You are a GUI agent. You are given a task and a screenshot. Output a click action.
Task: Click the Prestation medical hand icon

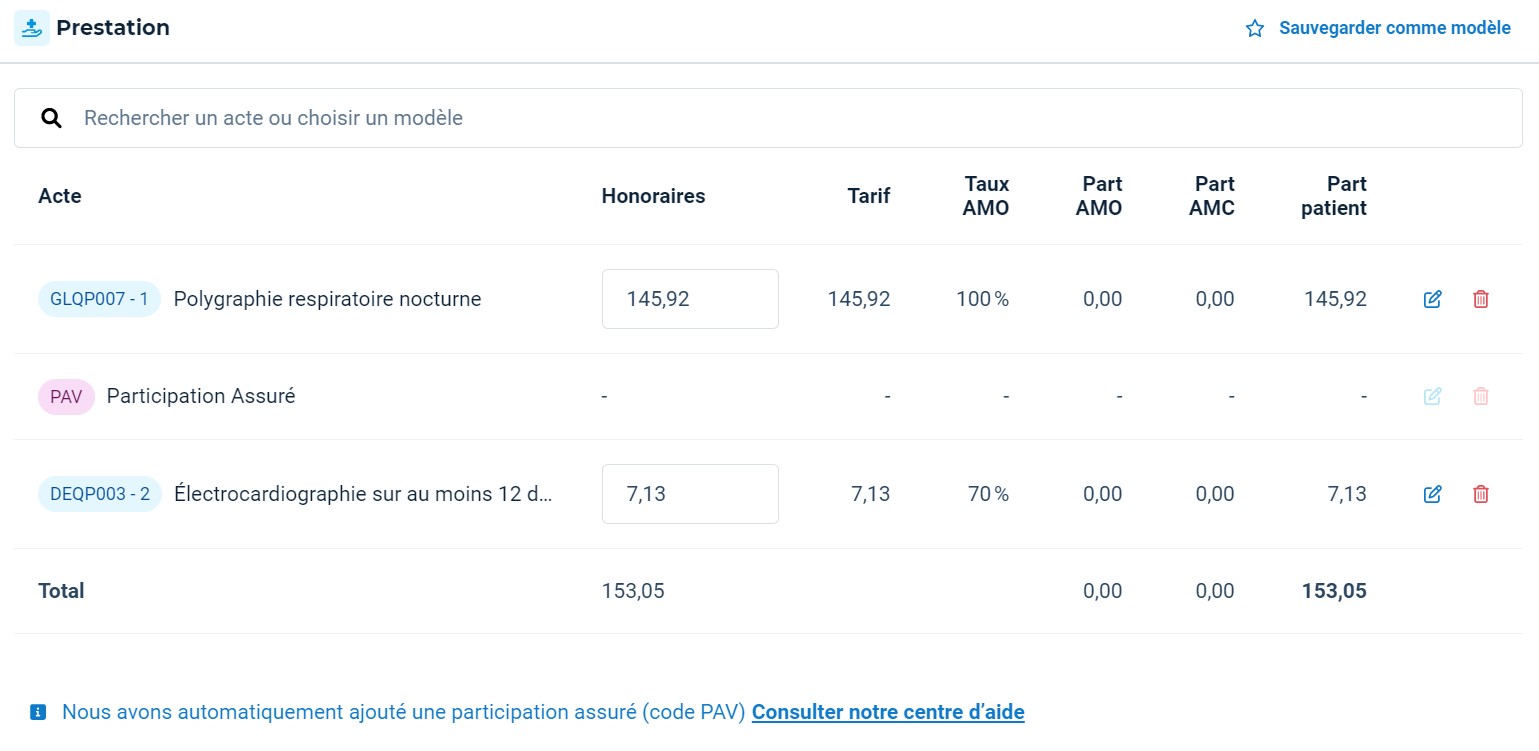click(32, 28)
